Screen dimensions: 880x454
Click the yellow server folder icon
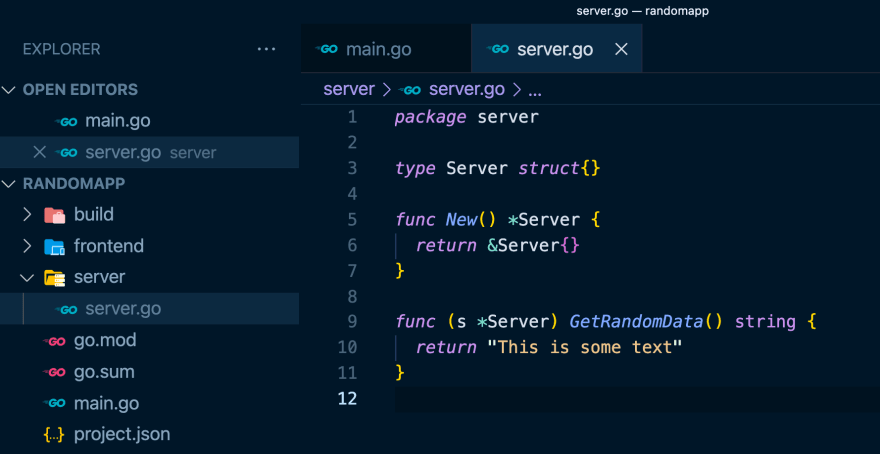click(x=54, y=278)
